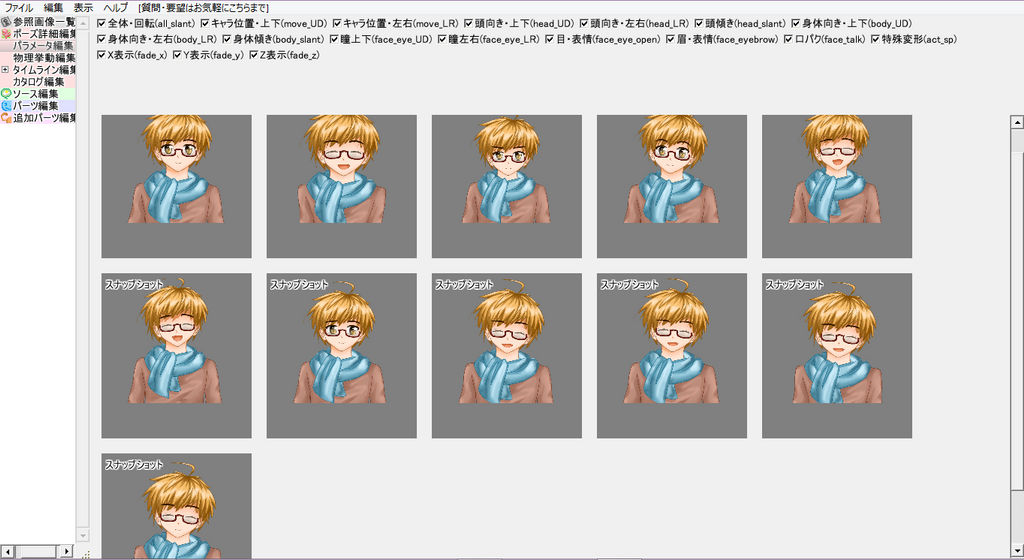Viewport: 1024px width, 560px height.
Task: Click sidebar horizontal scrollbar right arrow
Action: pyautogui.click(x=66, y=552)
